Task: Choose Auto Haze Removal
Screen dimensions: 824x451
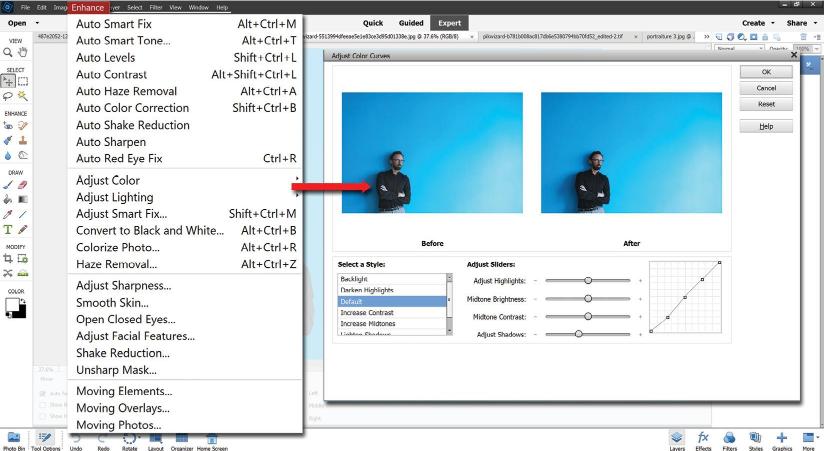Action: pos(185,91)
